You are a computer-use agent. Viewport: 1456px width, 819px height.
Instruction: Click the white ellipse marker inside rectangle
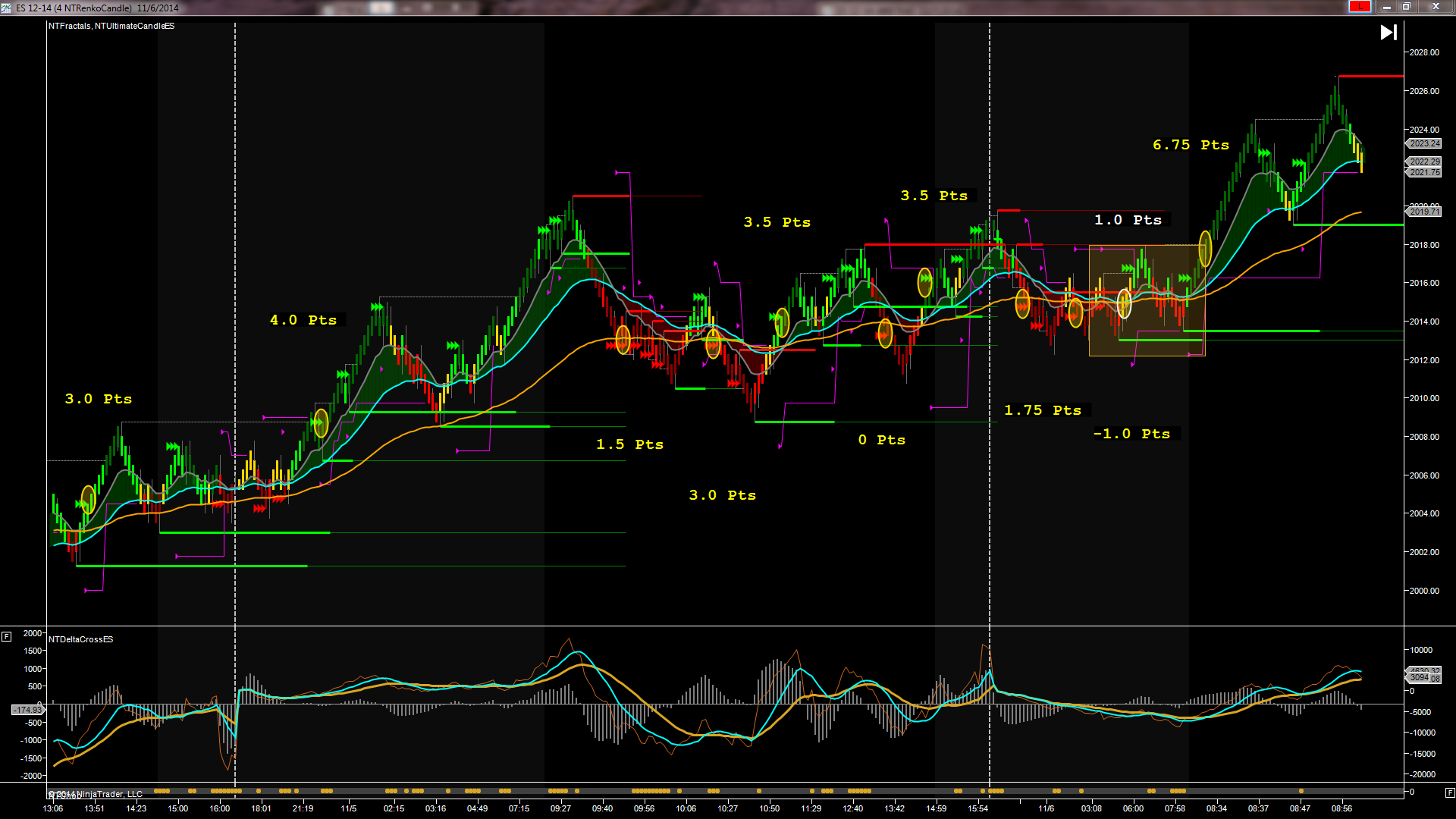pyautogui.click(x=1124, y=303)
